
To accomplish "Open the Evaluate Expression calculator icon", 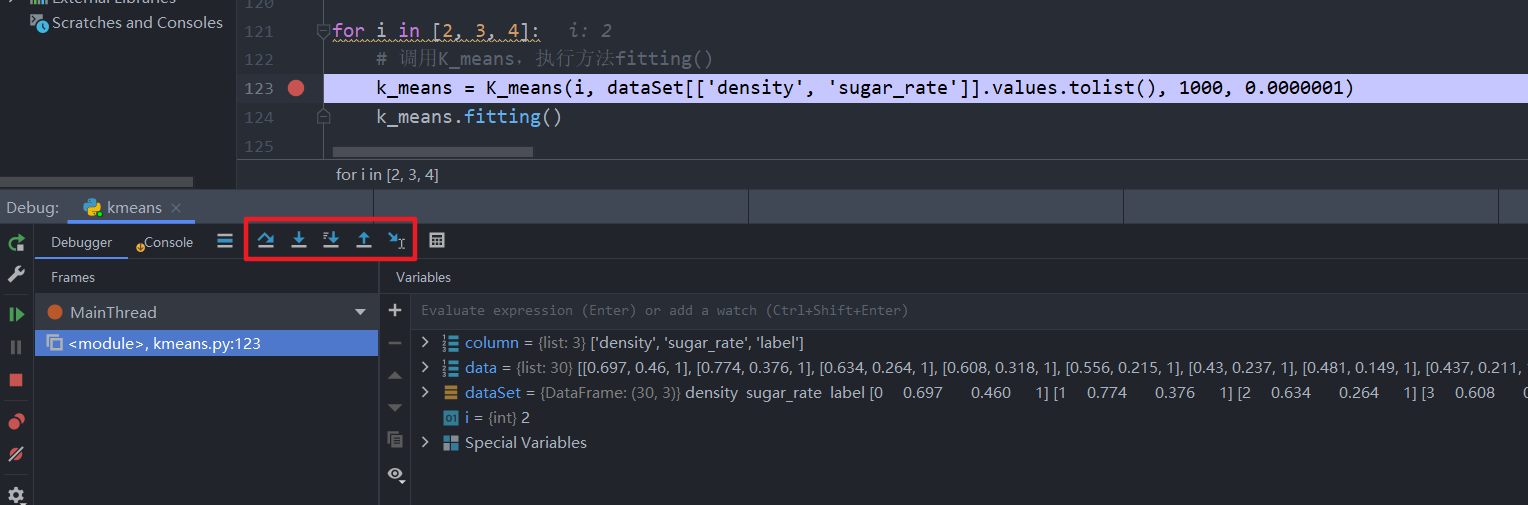I will pyautogui.click(x=437, y=240).
